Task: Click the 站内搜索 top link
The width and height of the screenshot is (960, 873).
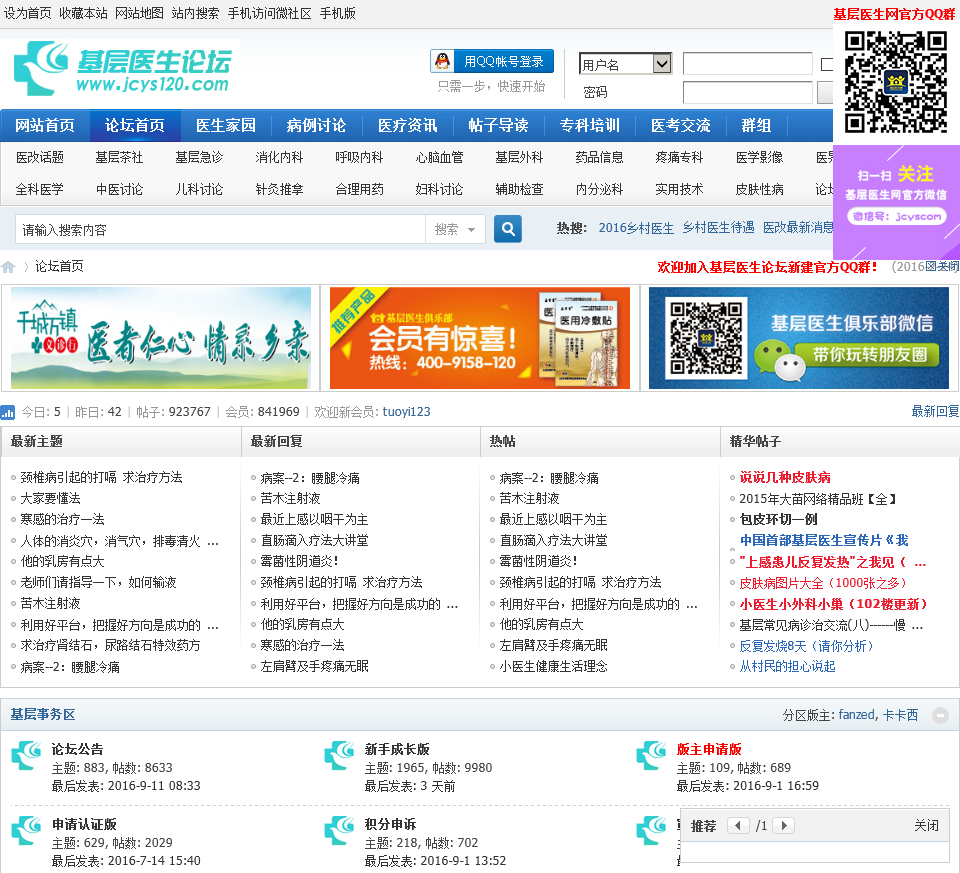Action: click(195, 13)
